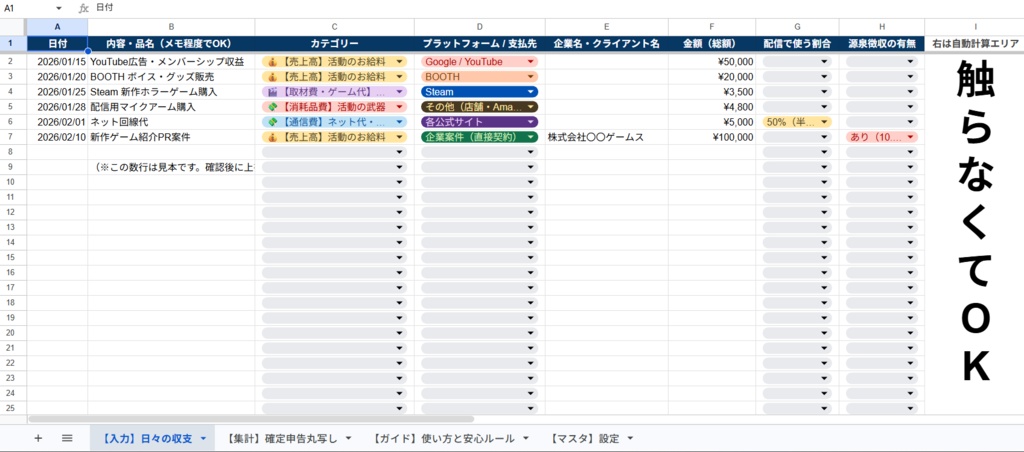The width and height of the screenshot is (1024, 452).
Task: Click date cell 2026/01/15
Action: [57, 62]
